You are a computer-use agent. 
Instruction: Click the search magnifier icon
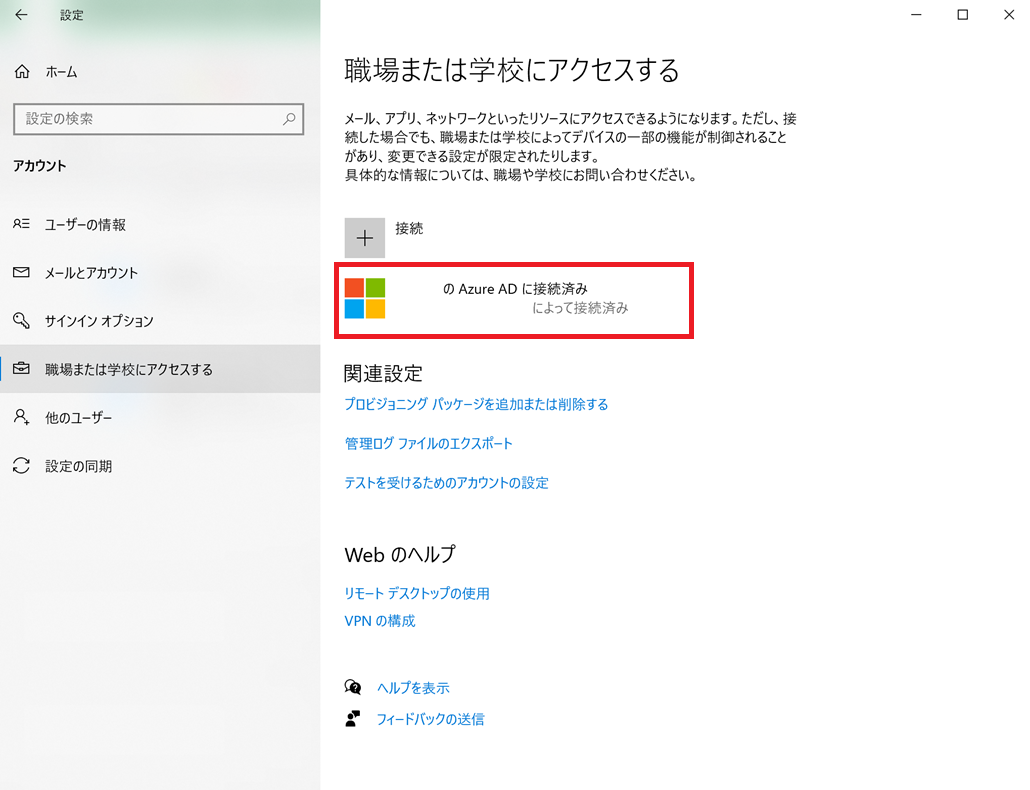[x=289, y=119]
